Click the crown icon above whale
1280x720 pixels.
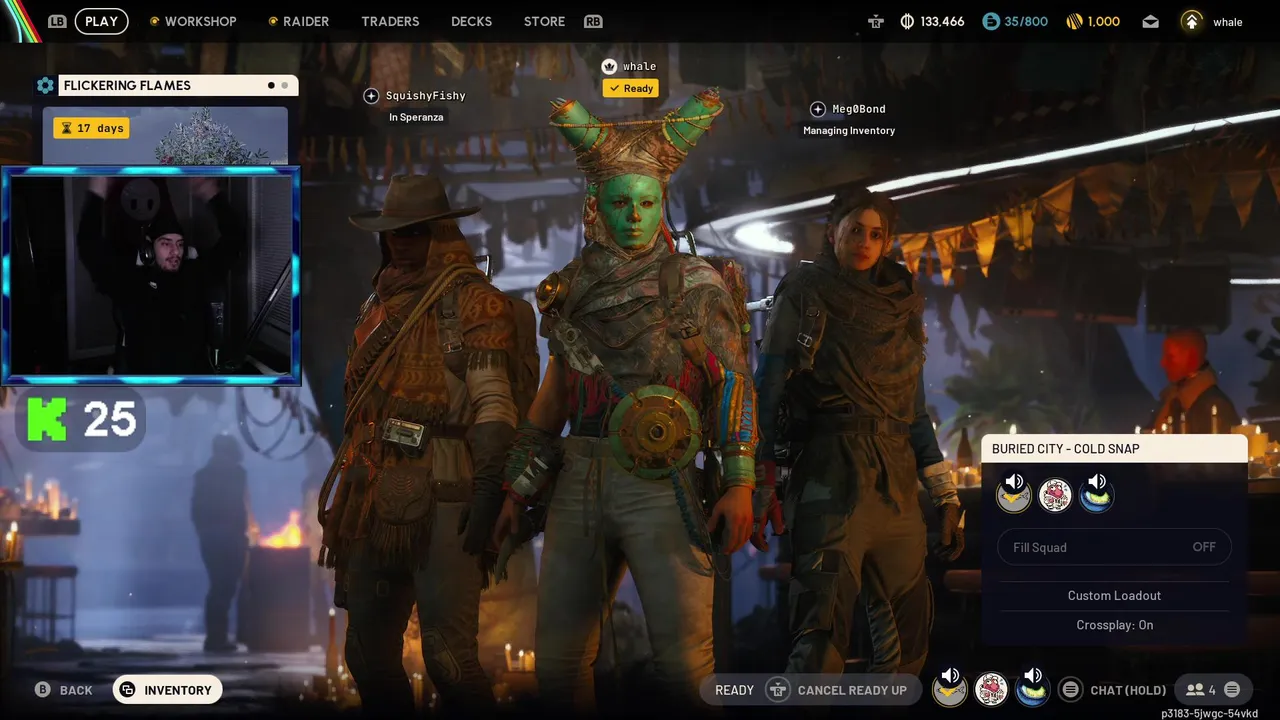pos(609,66)
